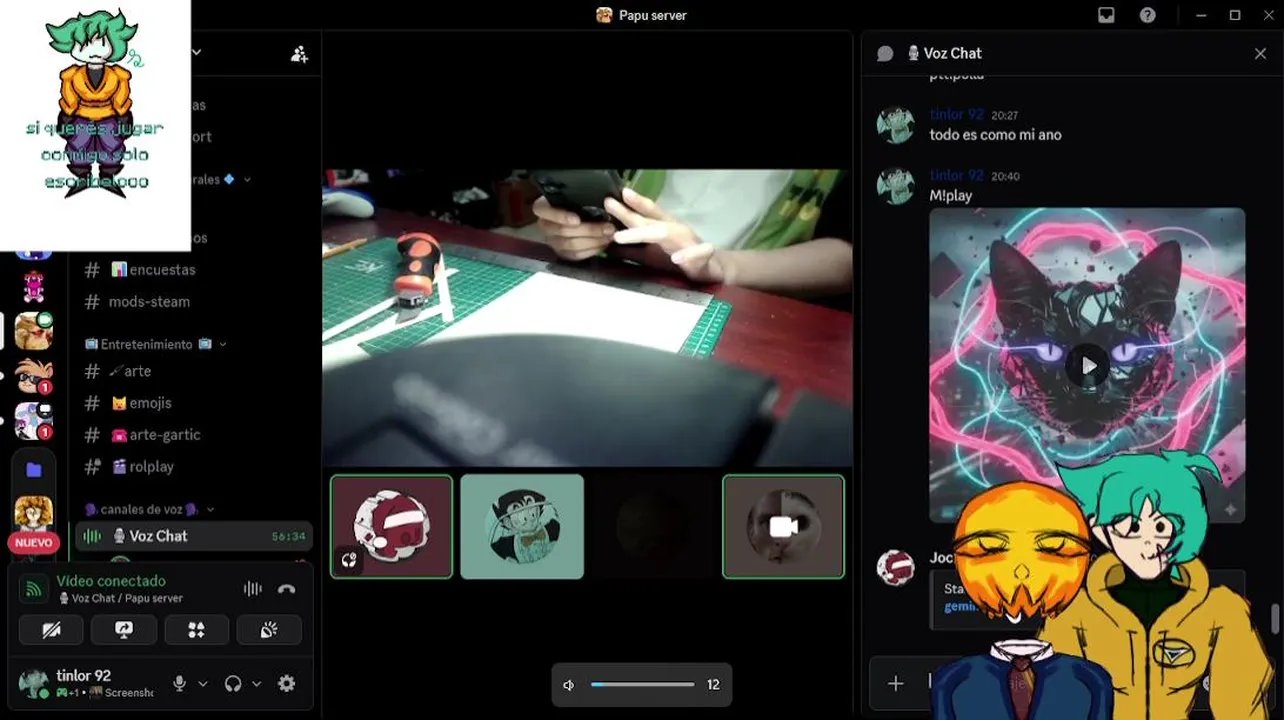The image size is (1284, 720).
Task: Open the activities launcher button
Action: click(196, 630)
